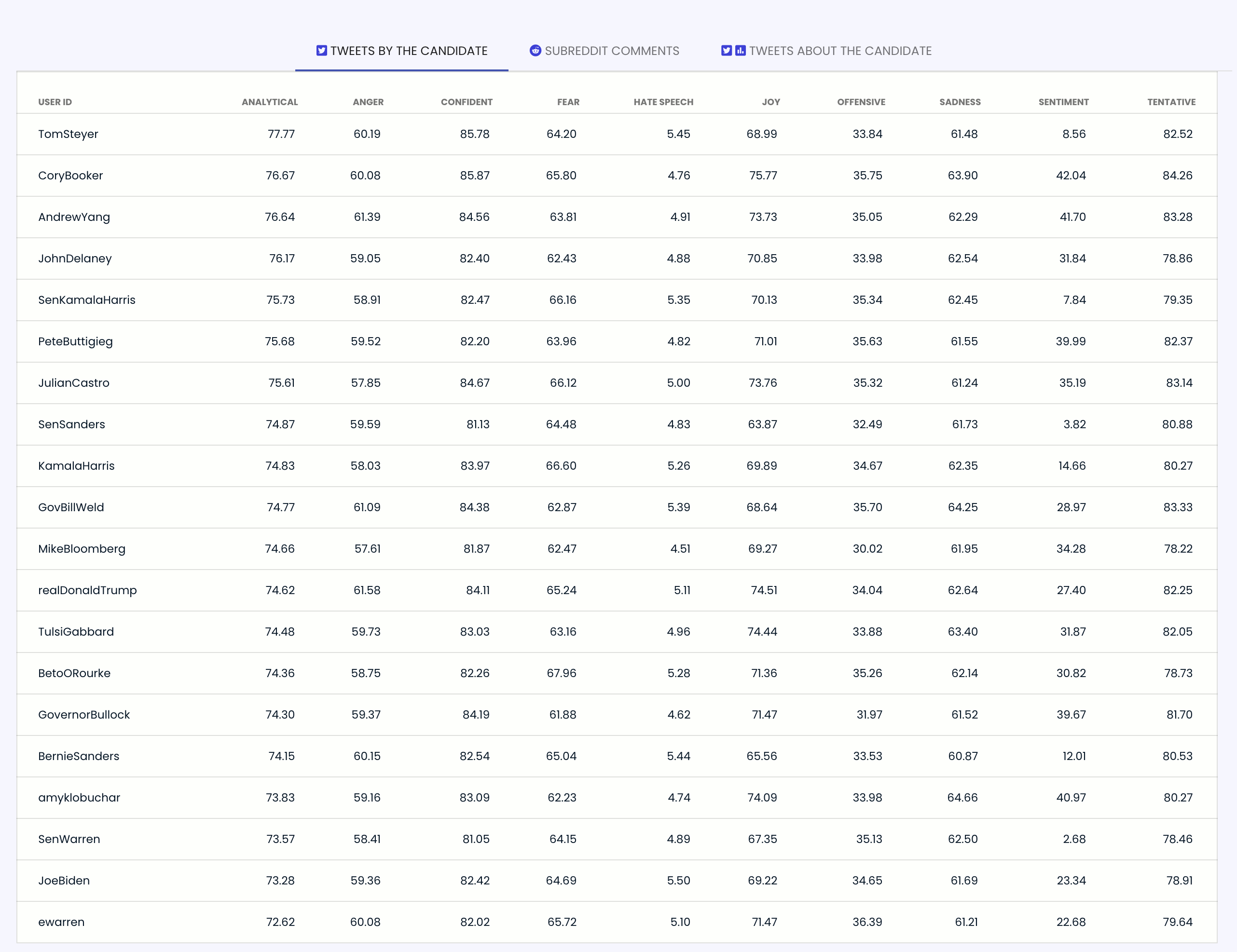Sort by Joy column header
Screen dimensions: 1237x952
pos(770,102)
